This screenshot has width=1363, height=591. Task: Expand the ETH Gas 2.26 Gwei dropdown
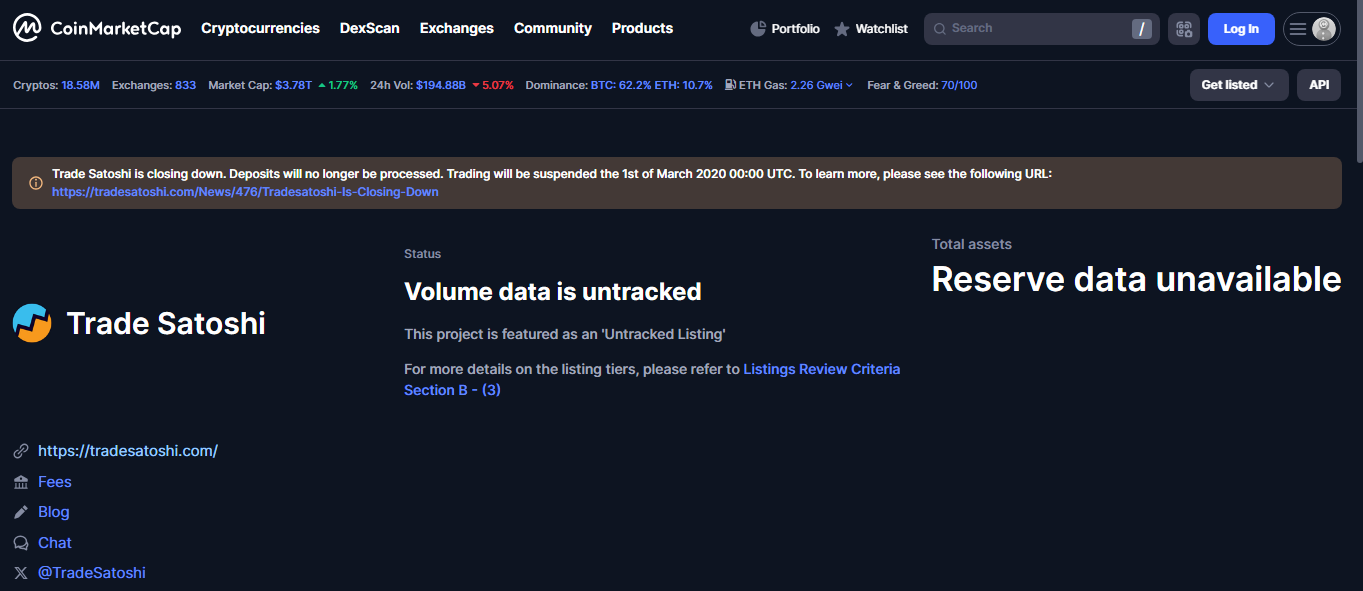coord(822,85)
